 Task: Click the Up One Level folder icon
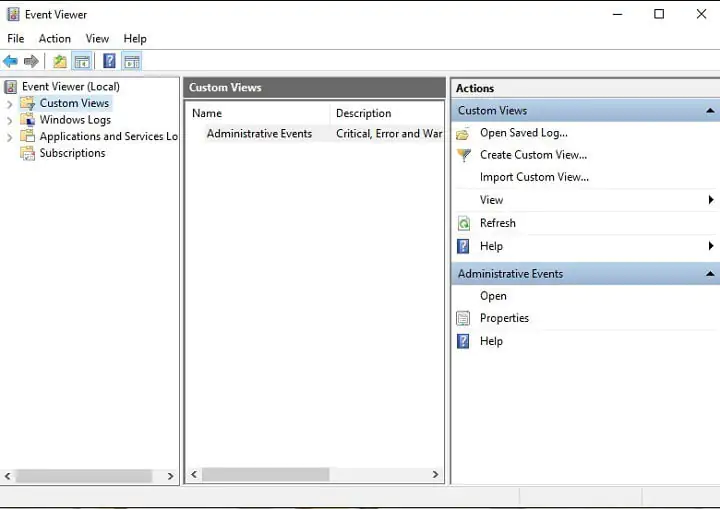point(60,62)
